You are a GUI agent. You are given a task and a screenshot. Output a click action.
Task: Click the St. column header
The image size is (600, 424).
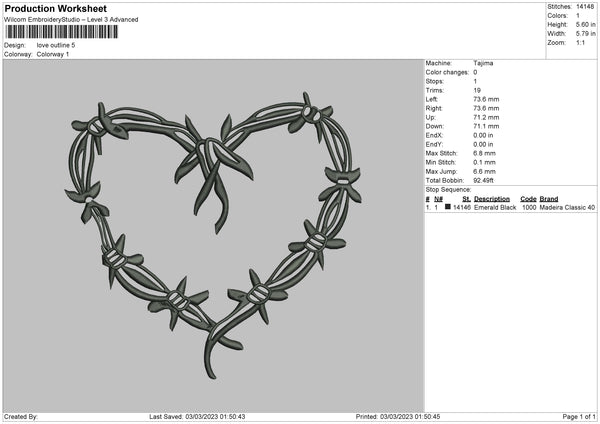(466, 199)
